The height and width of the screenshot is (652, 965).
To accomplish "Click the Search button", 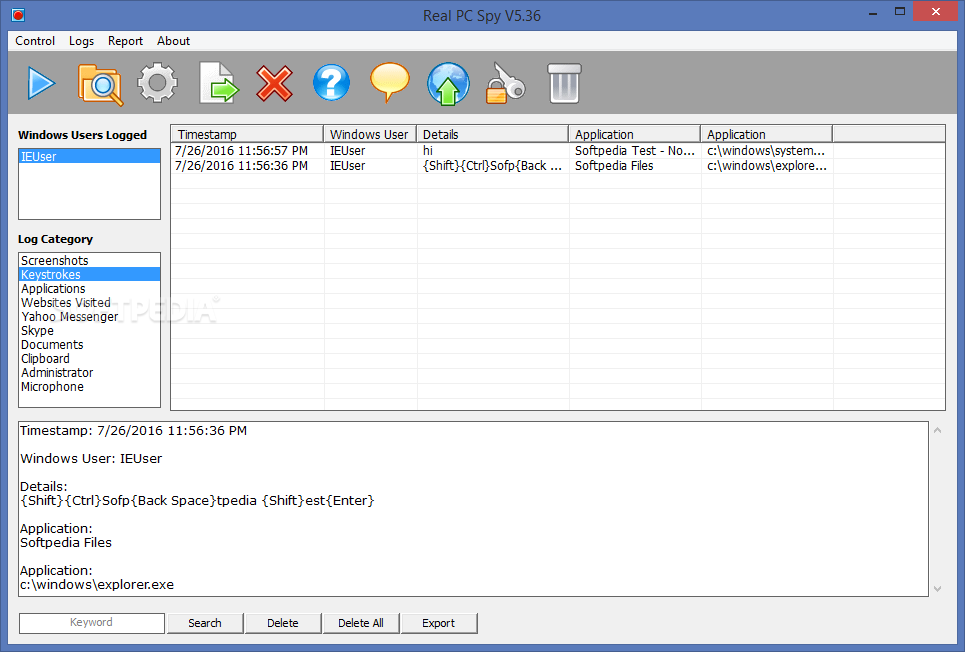I will pos(205,623).
